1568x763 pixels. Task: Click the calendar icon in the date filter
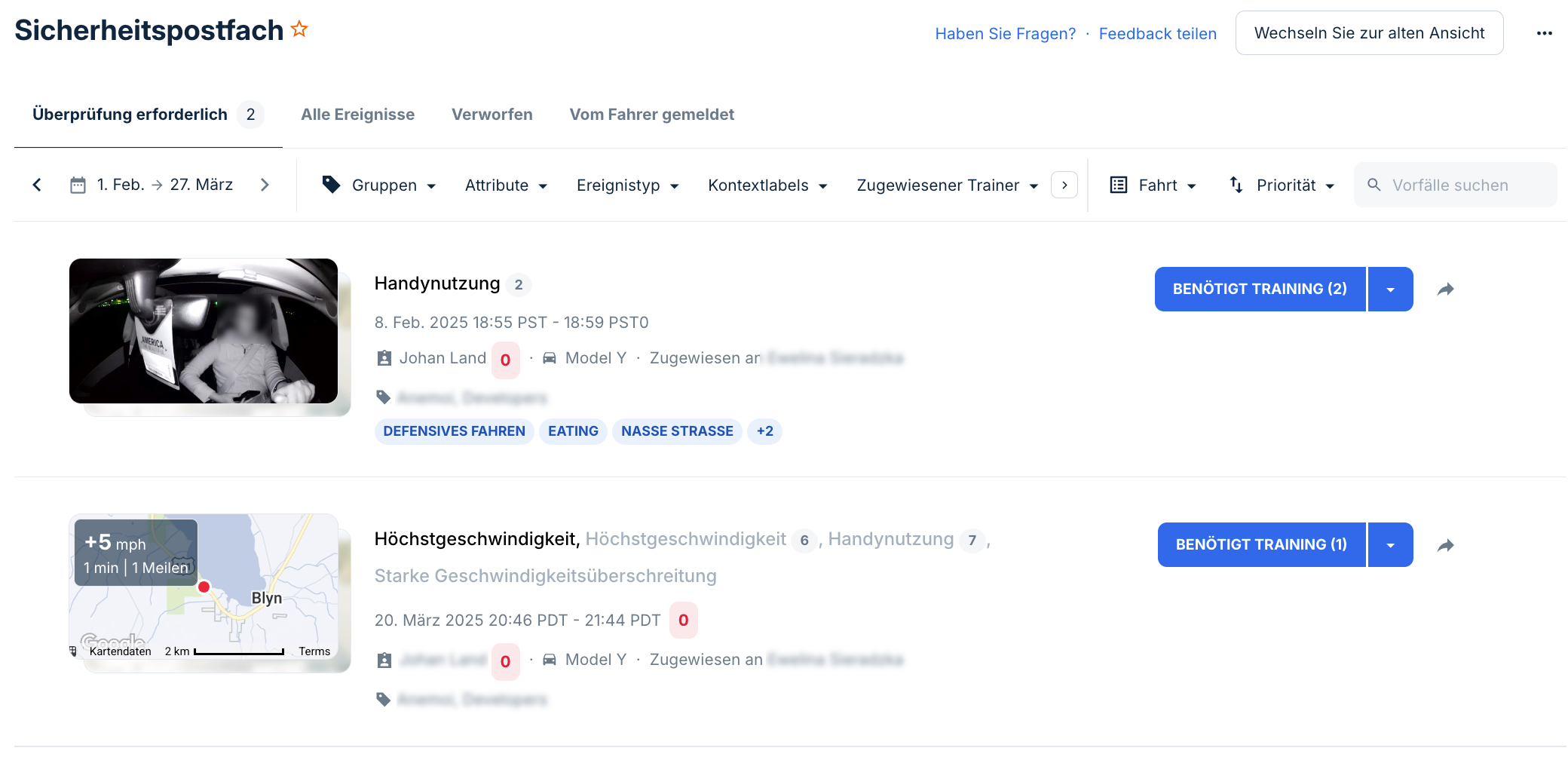point(78,184)
